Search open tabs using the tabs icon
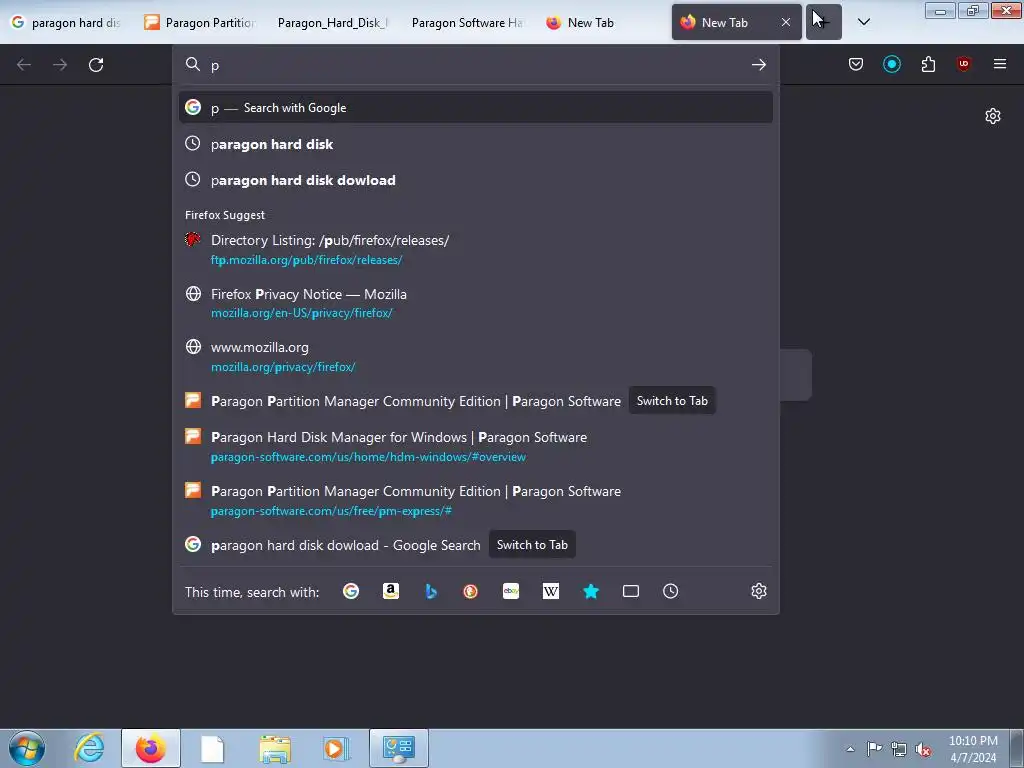Viewport: 1024px width, 768px height. pos(630,592)
